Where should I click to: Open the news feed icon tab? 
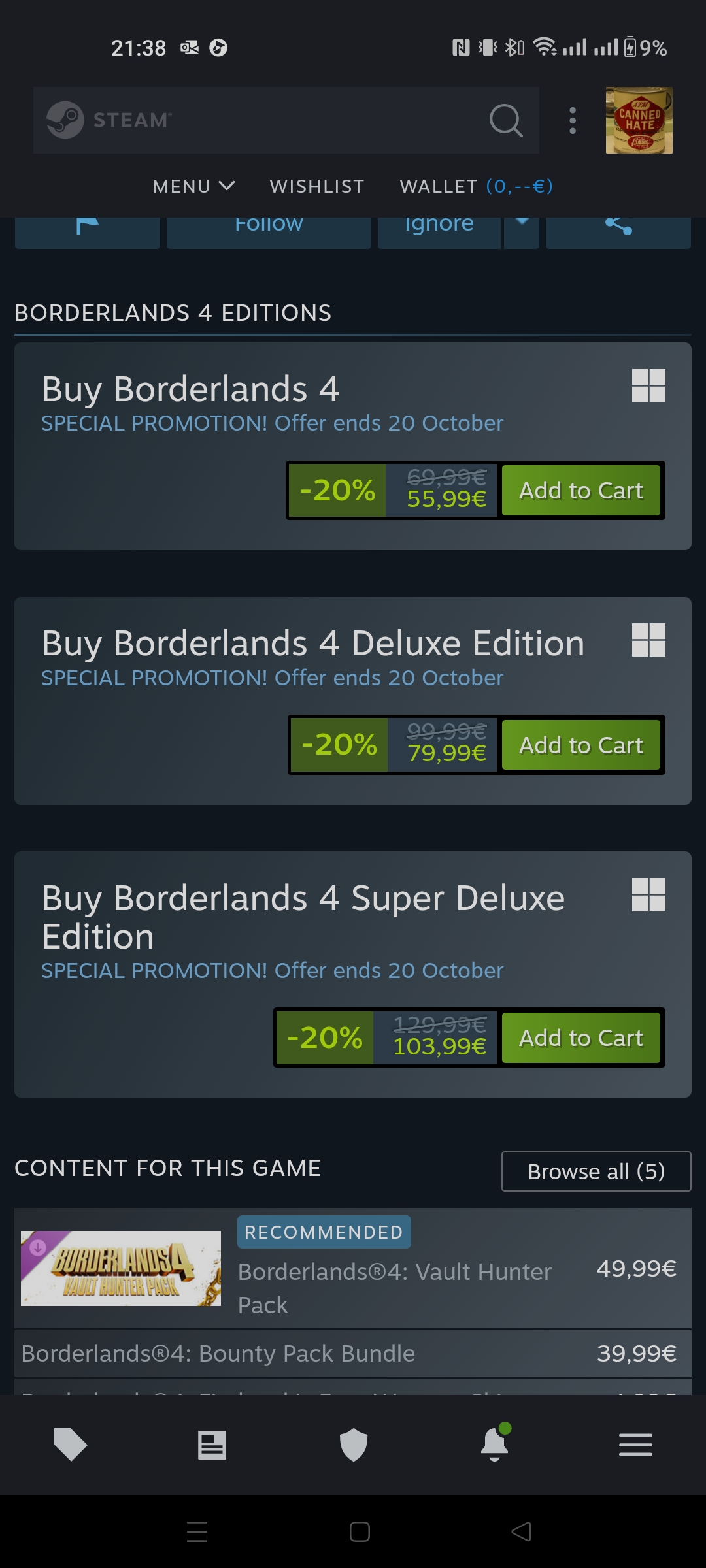212,1445
